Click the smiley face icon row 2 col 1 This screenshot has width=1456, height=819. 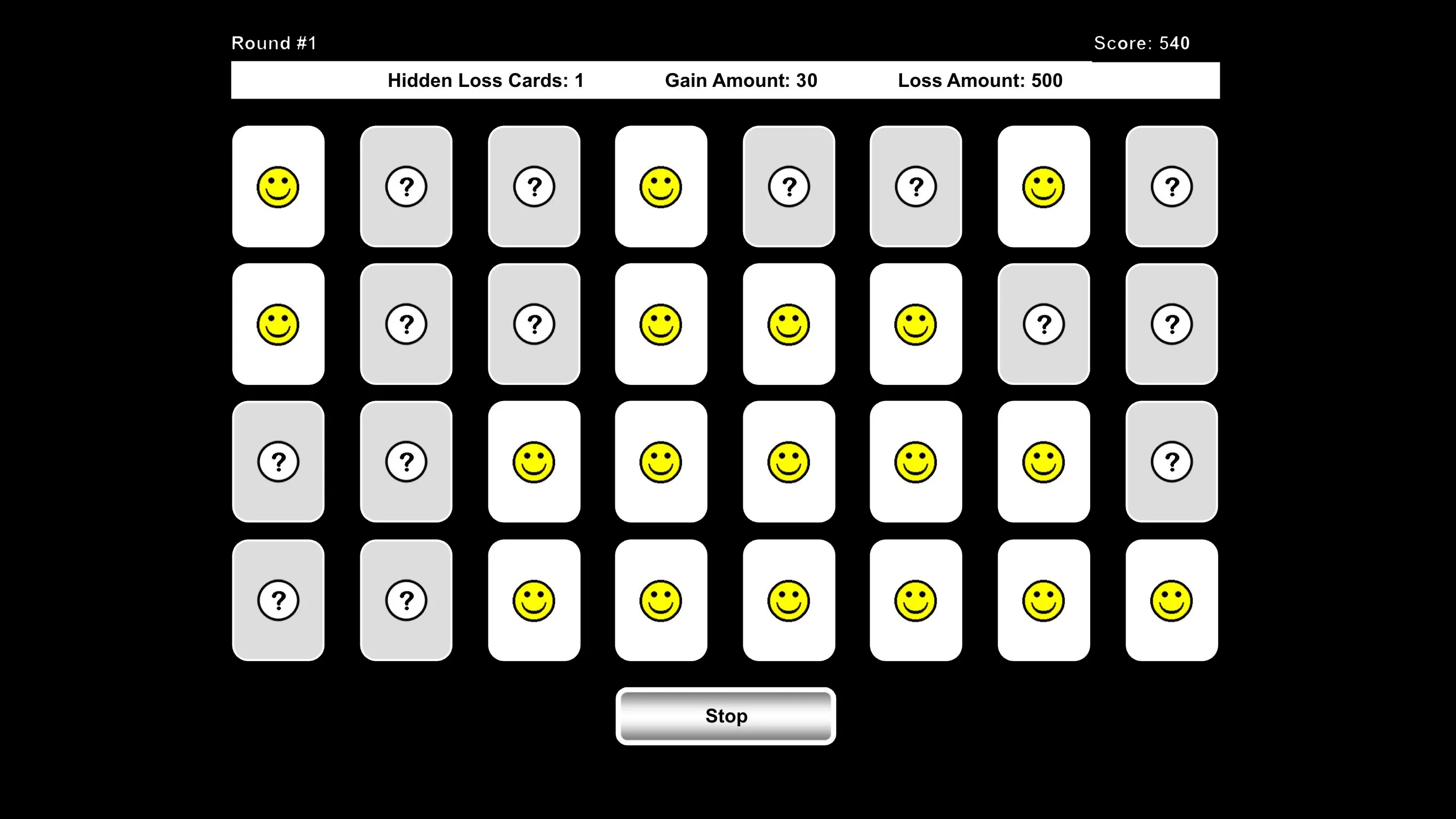[278, 323]
